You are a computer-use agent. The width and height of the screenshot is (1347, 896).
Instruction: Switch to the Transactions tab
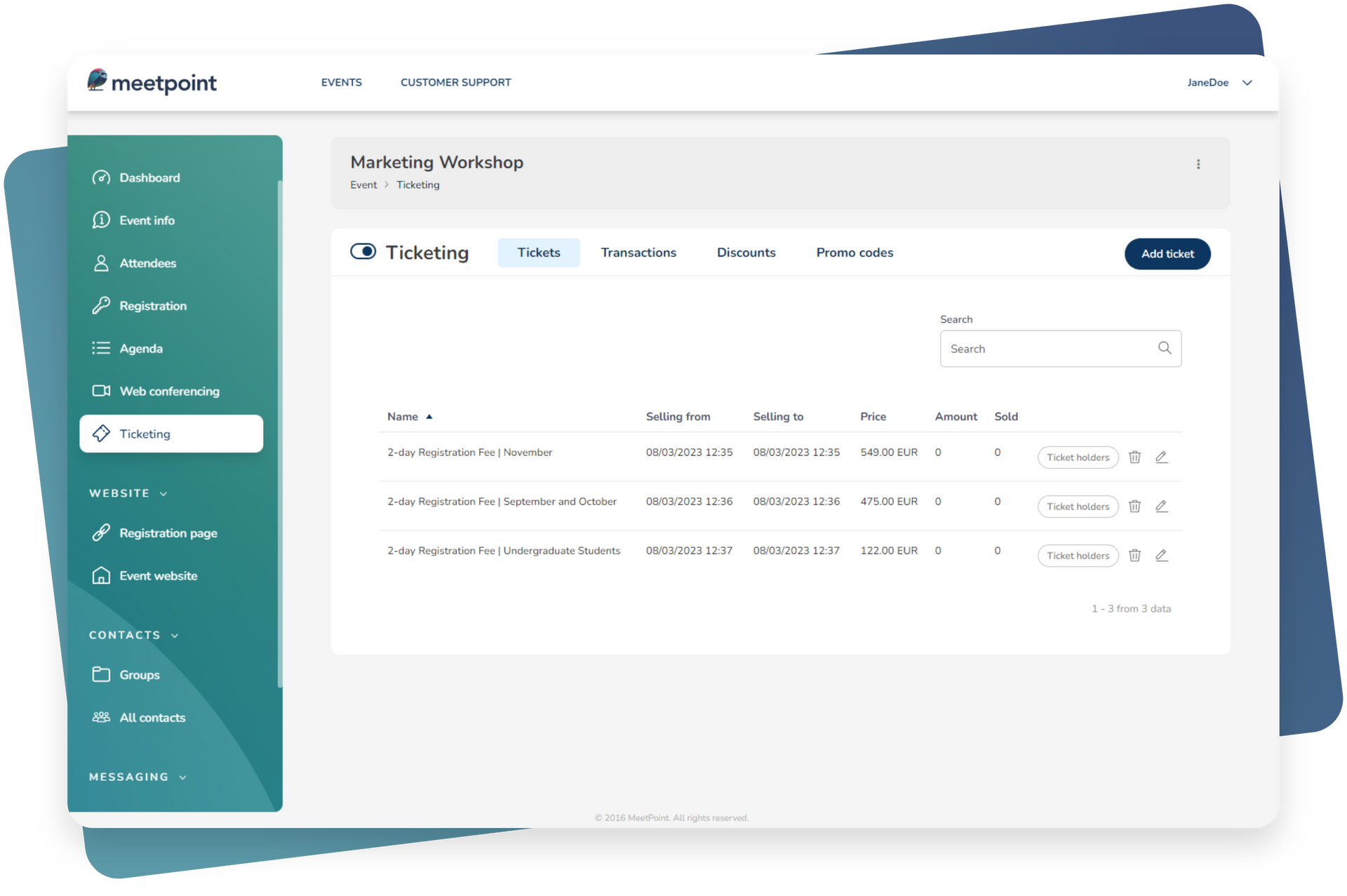click(x=638, y=253)
